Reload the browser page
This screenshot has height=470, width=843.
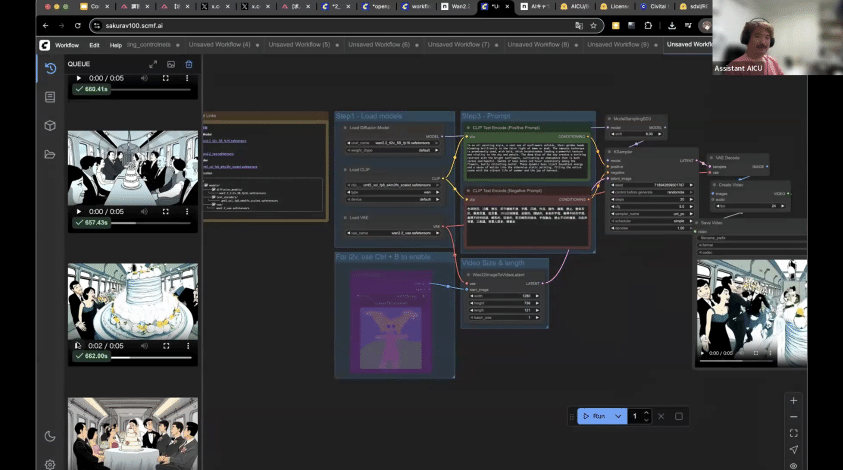[x=77, y=25]
